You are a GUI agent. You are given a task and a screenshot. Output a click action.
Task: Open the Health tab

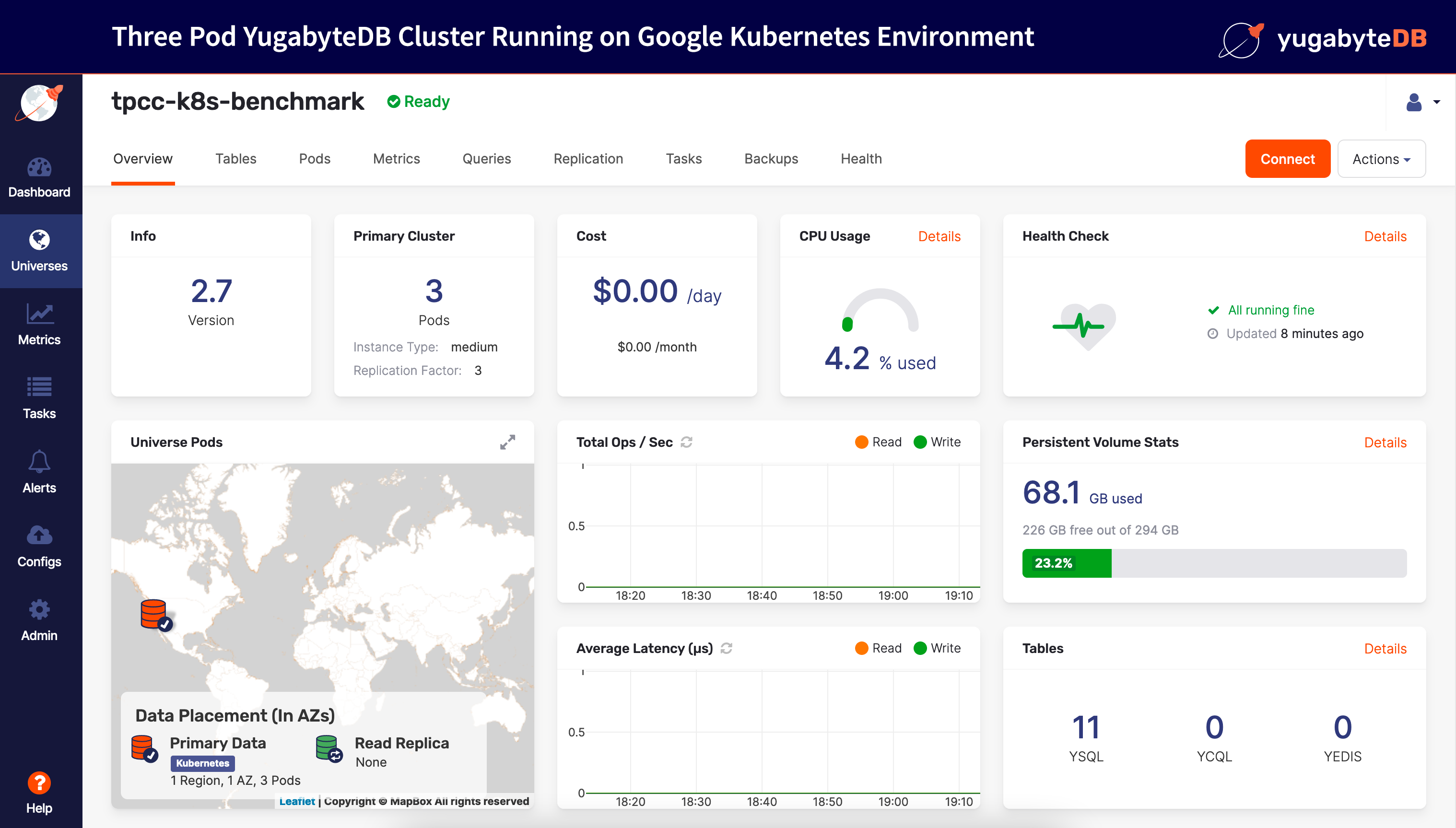[861, 159]
